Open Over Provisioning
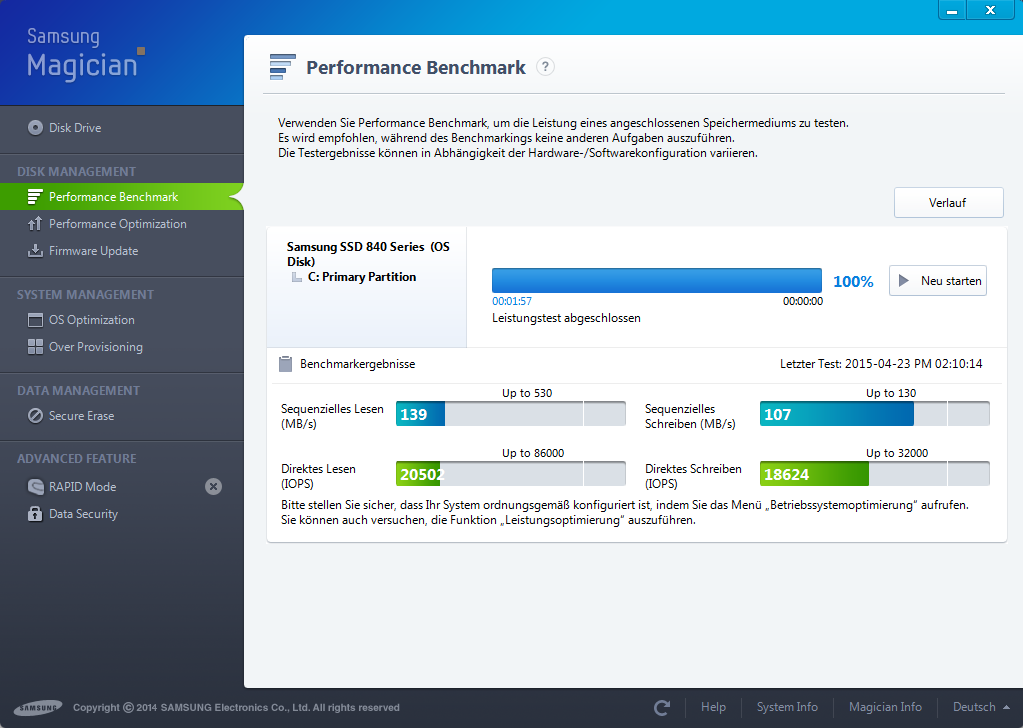1023x728 pixels. click(95, 347)
